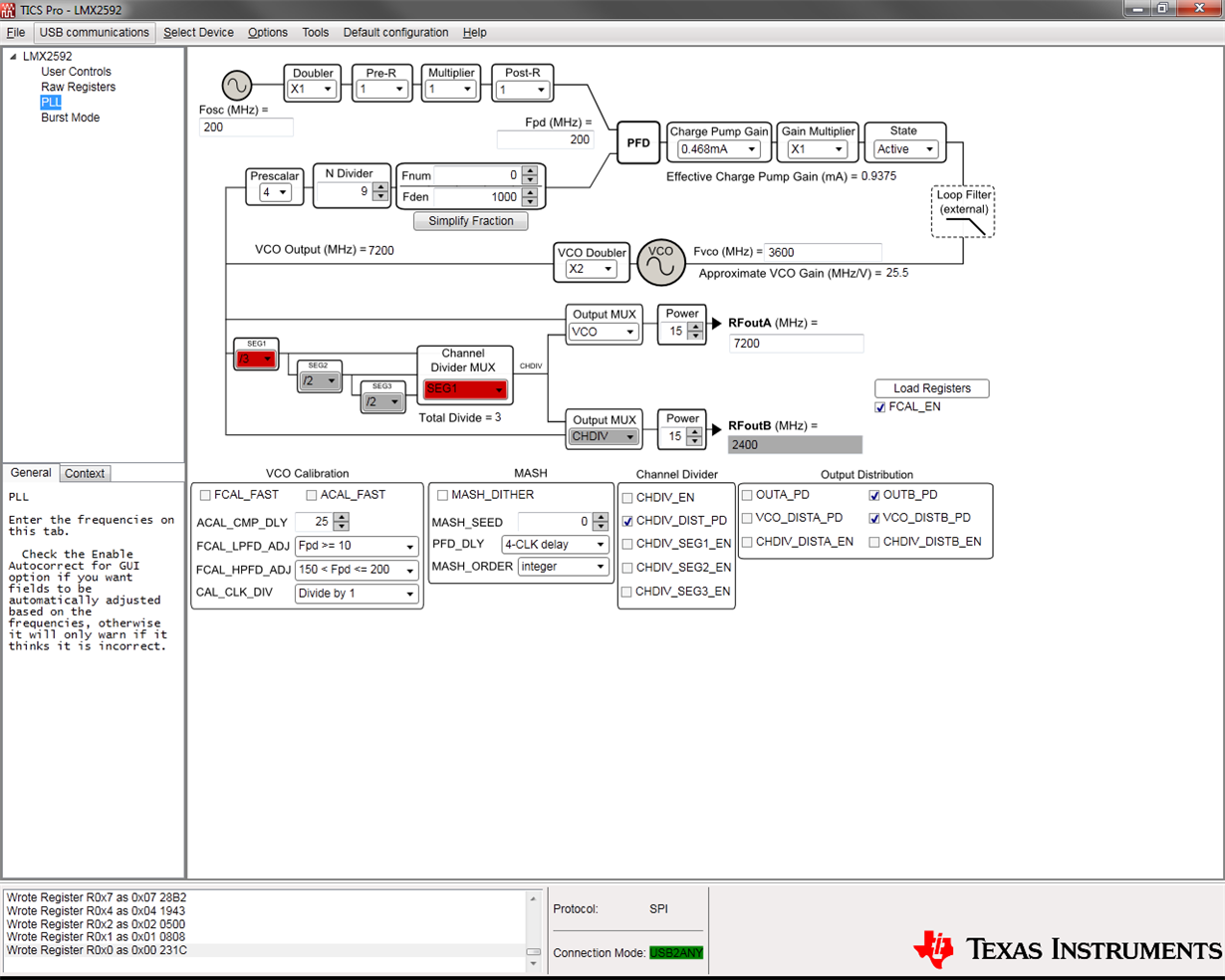Image resolution: width=1225 pixels, height=980 pixels.
Task: Toggle the MASH_DITHER checkbox
Action: (x=442, y=495)
